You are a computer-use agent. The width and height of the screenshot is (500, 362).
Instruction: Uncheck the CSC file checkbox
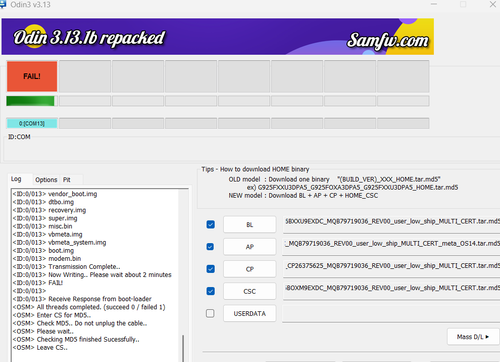[210, 291]
